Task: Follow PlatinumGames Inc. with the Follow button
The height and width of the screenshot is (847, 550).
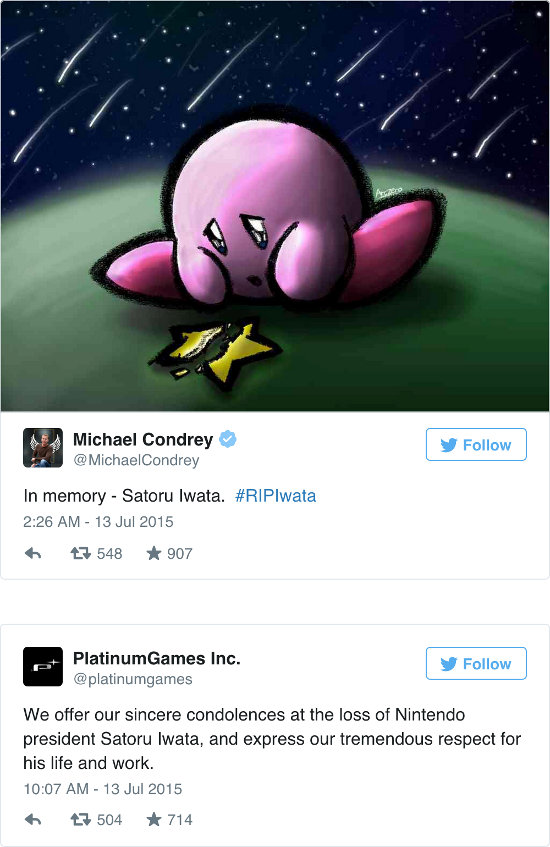Action: (476, 663)
